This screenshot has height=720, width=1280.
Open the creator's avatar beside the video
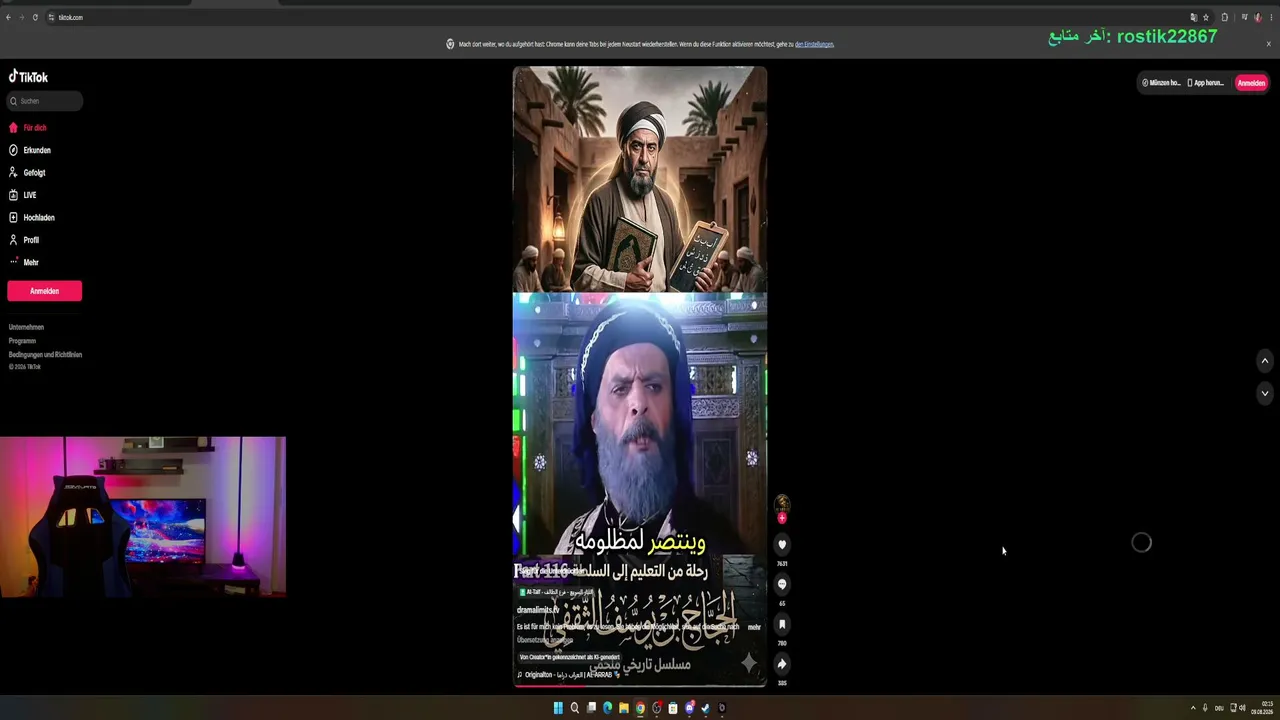782,504
